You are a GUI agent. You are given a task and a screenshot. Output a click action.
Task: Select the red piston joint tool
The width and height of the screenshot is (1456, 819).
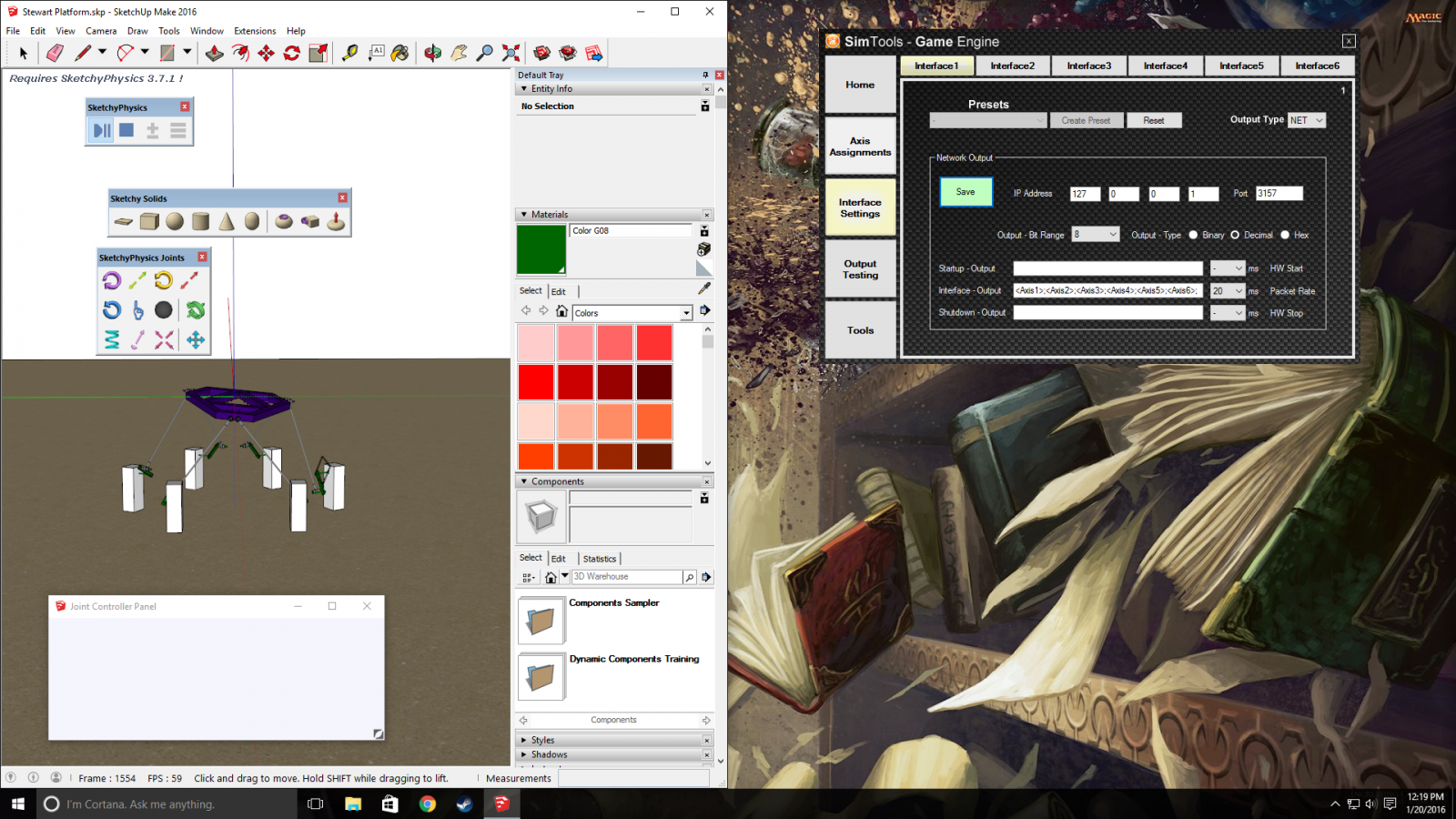[x=189, y=281]
